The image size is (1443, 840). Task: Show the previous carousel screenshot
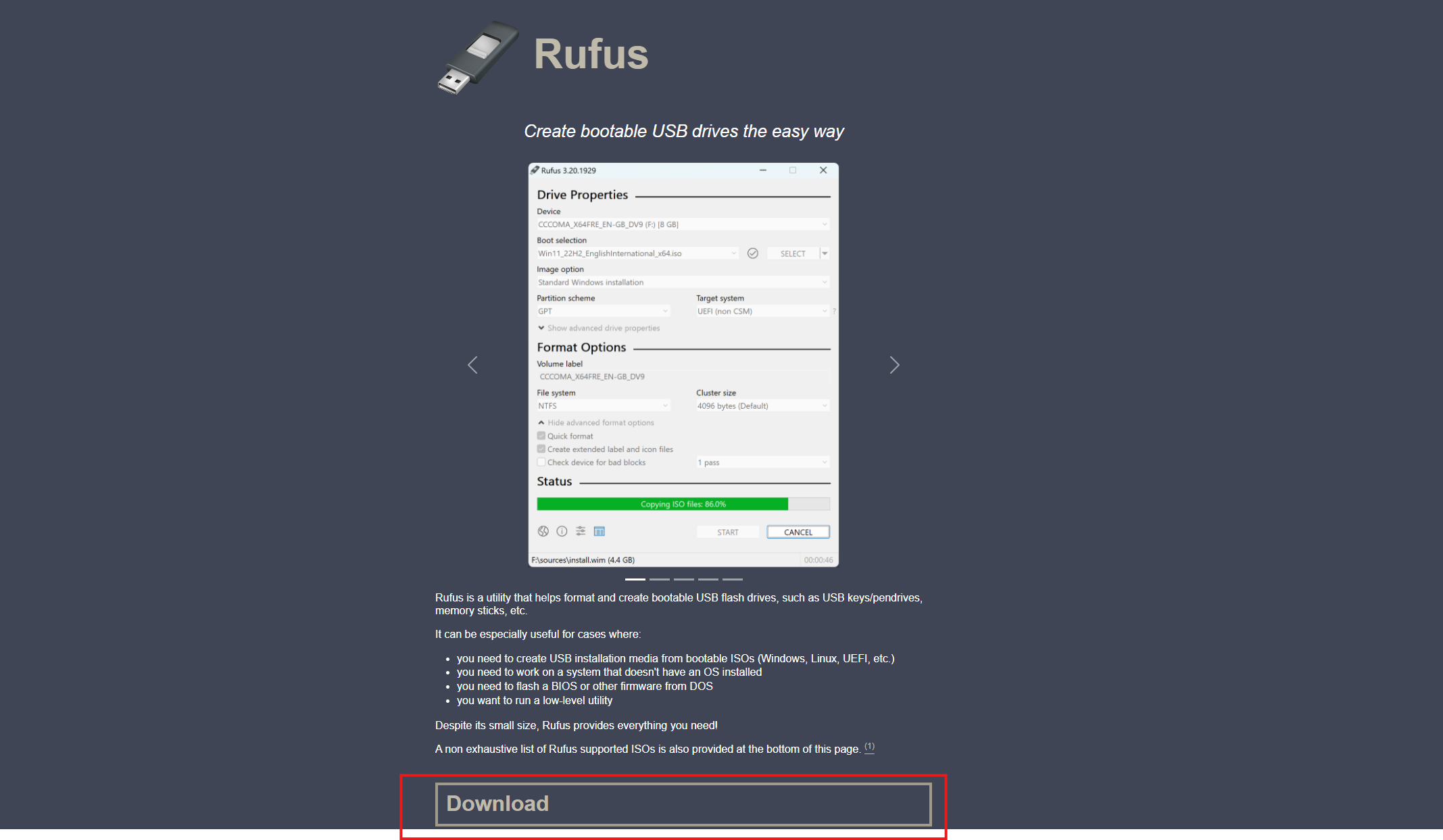point(472,365)
